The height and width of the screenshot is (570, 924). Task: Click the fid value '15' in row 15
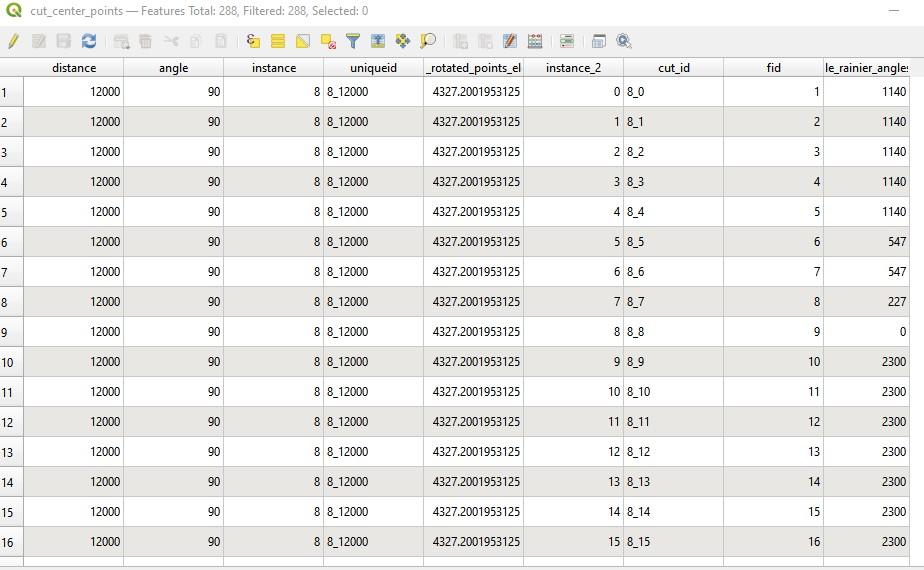[814, 512]
